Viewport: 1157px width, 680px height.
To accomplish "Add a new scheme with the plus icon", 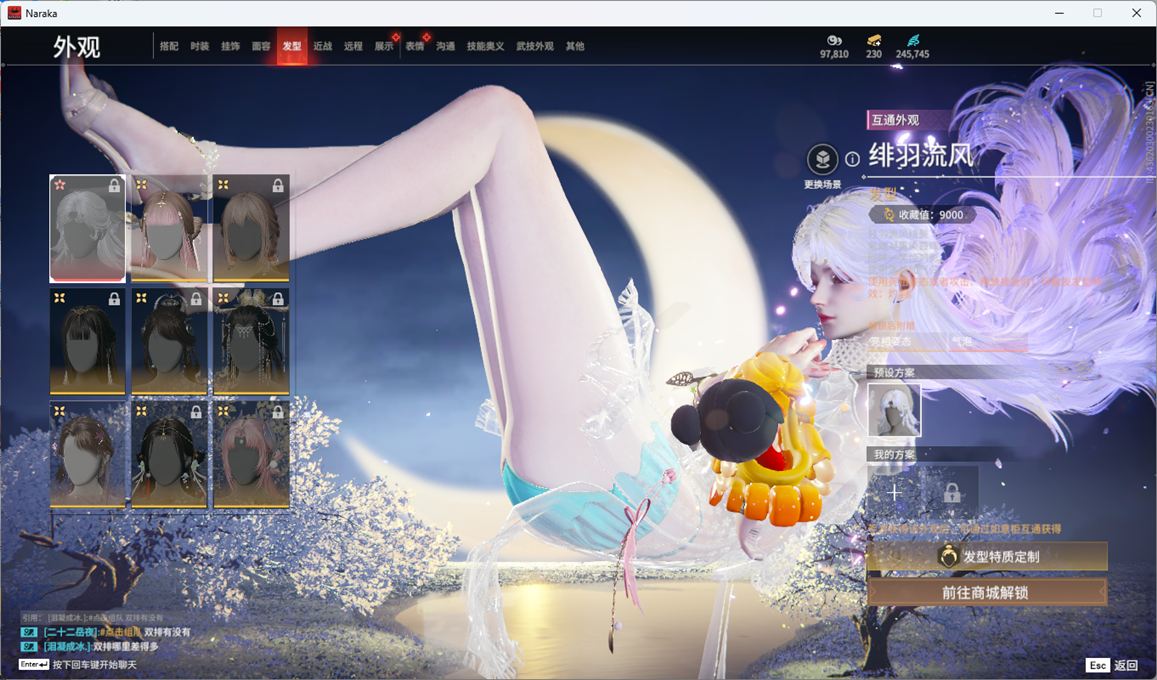I will (x=894, y=492).
